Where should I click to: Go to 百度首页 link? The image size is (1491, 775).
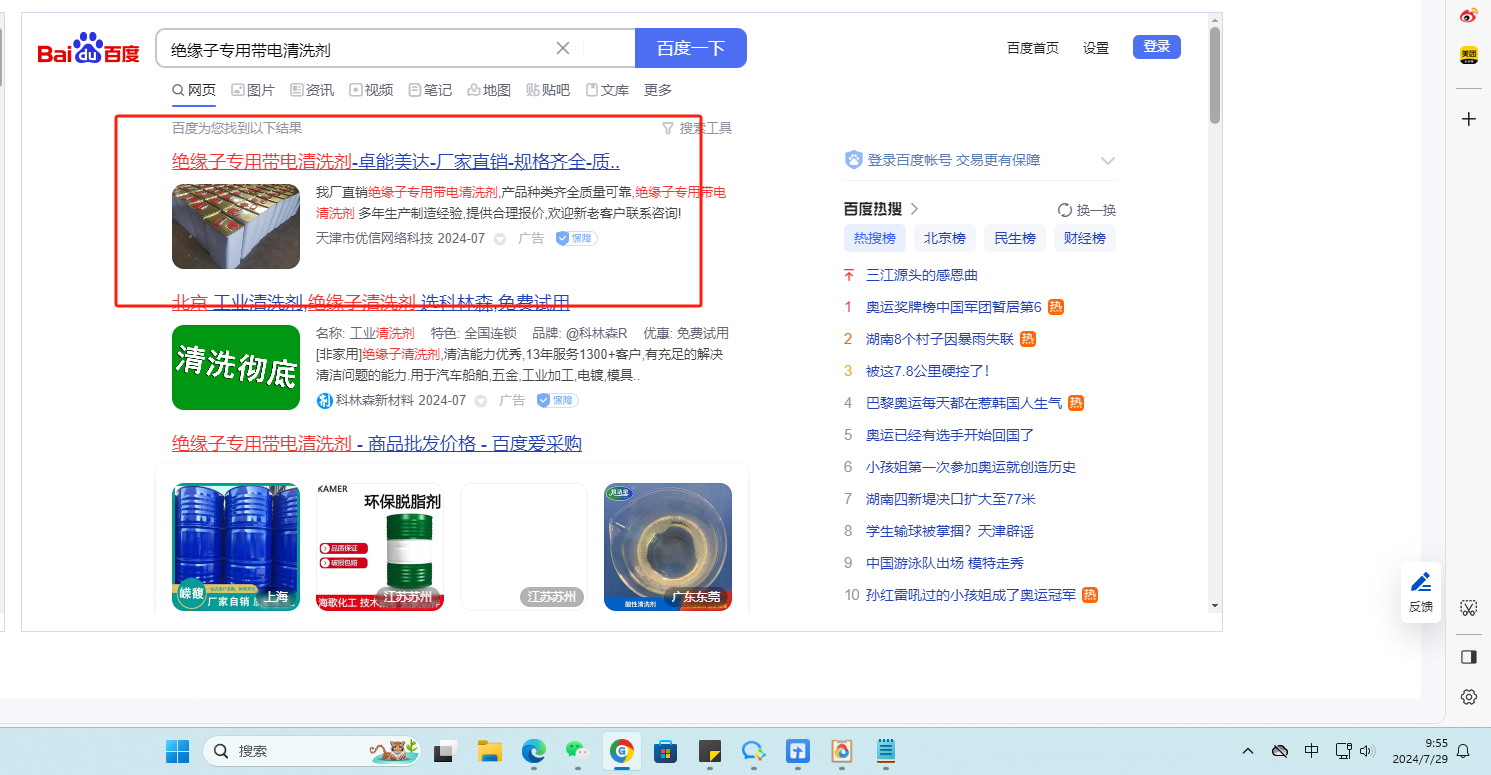click(x=1033, y=48)
